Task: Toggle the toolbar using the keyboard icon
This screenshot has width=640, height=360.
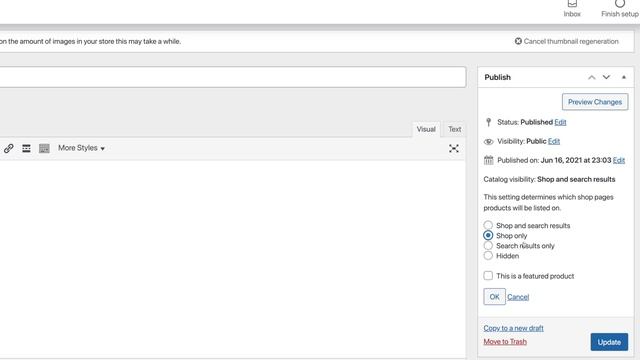Action: (x=44, y=148)
